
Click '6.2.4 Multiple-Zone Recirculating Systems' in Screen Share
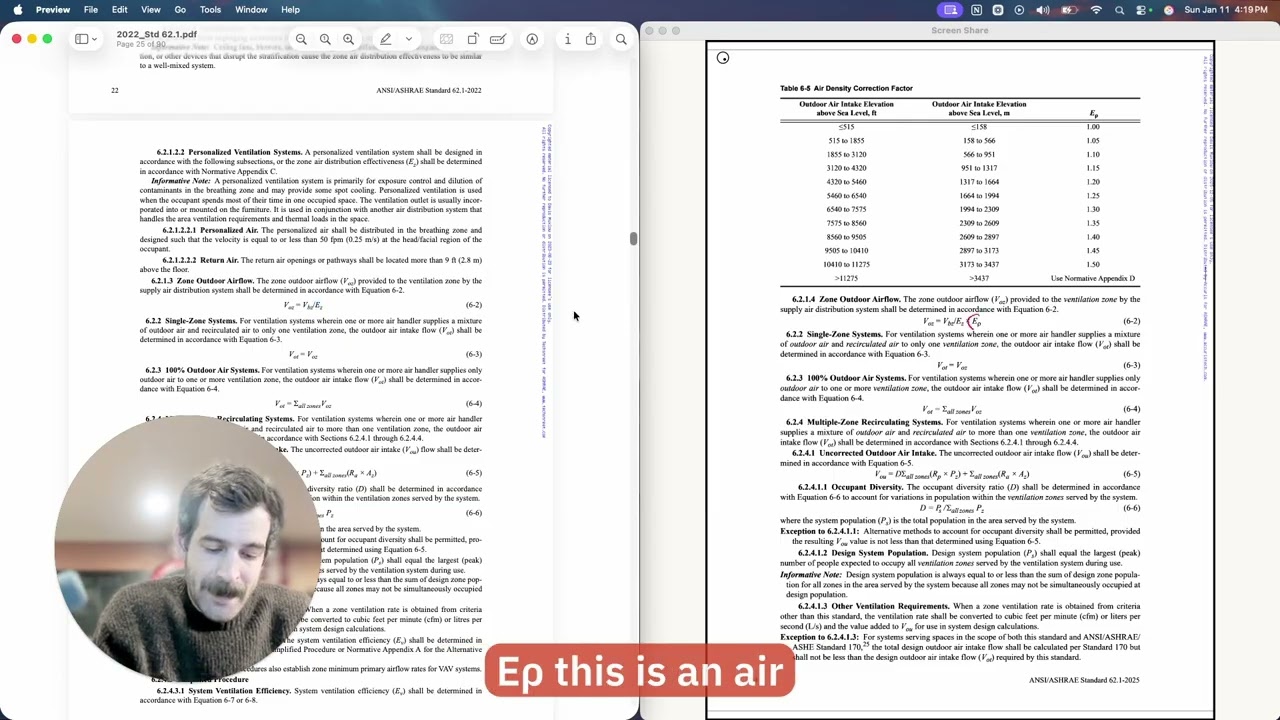pyautogui.click(x=864, y=423)
